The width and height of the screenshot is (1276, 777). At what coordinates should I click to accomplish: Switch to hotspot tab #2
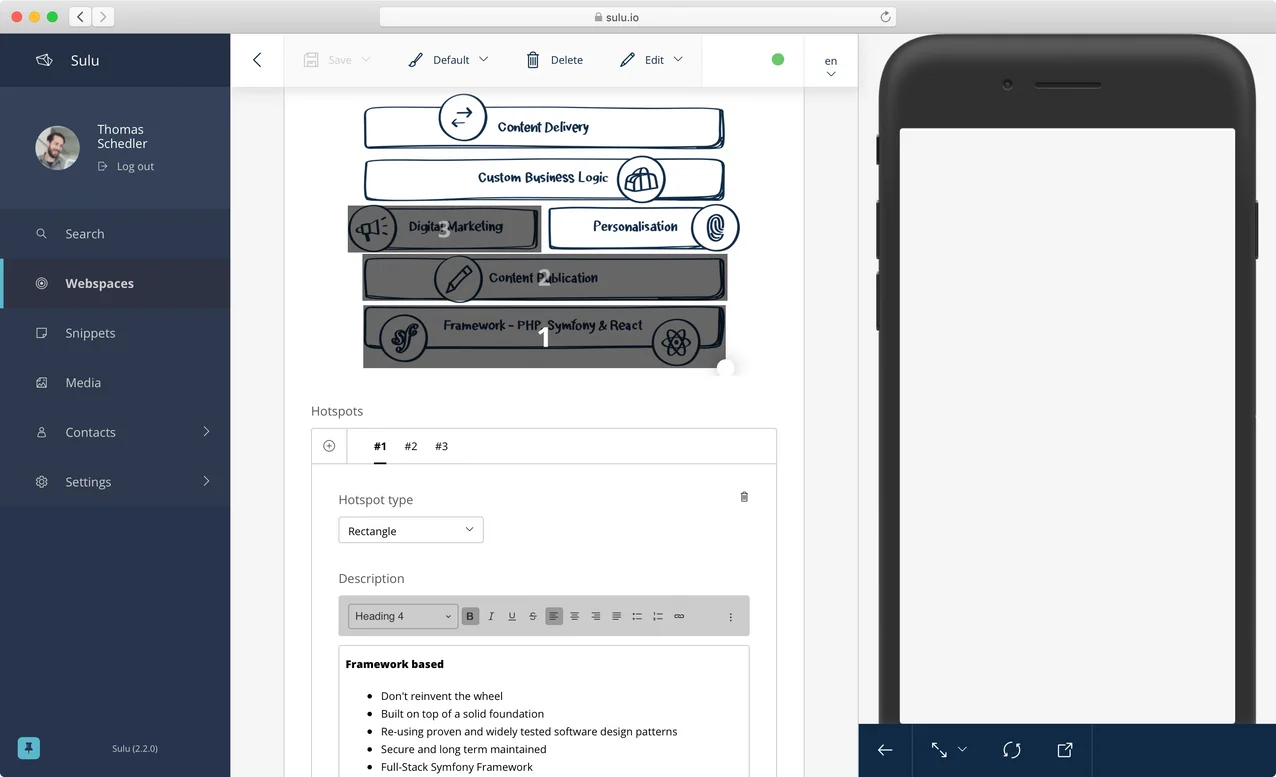411,446
